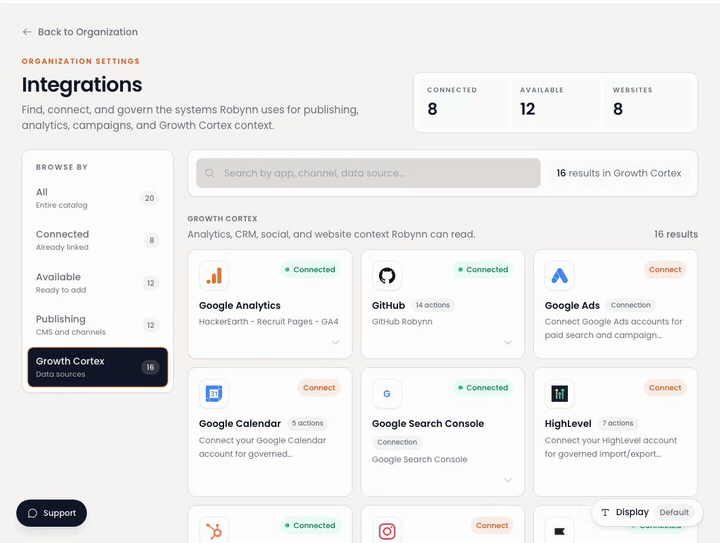Click the Instagram camera logo icon
The height and width of the screenshot is (543, 720).
coord(387,531)
